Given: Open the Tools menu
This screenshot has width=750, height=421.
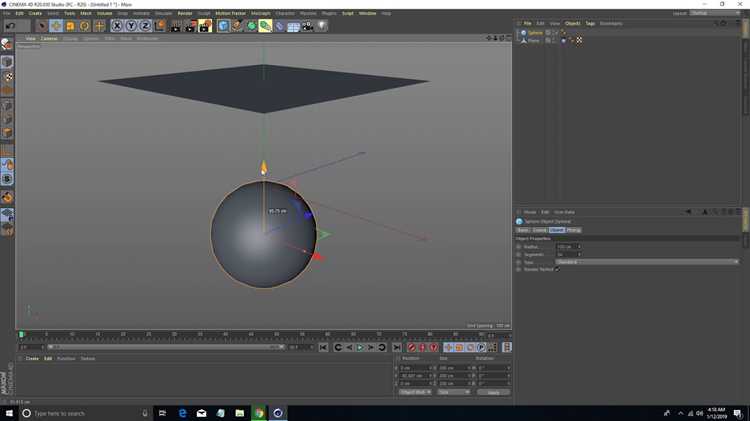Looking at the screenshot, I should 70,13.
